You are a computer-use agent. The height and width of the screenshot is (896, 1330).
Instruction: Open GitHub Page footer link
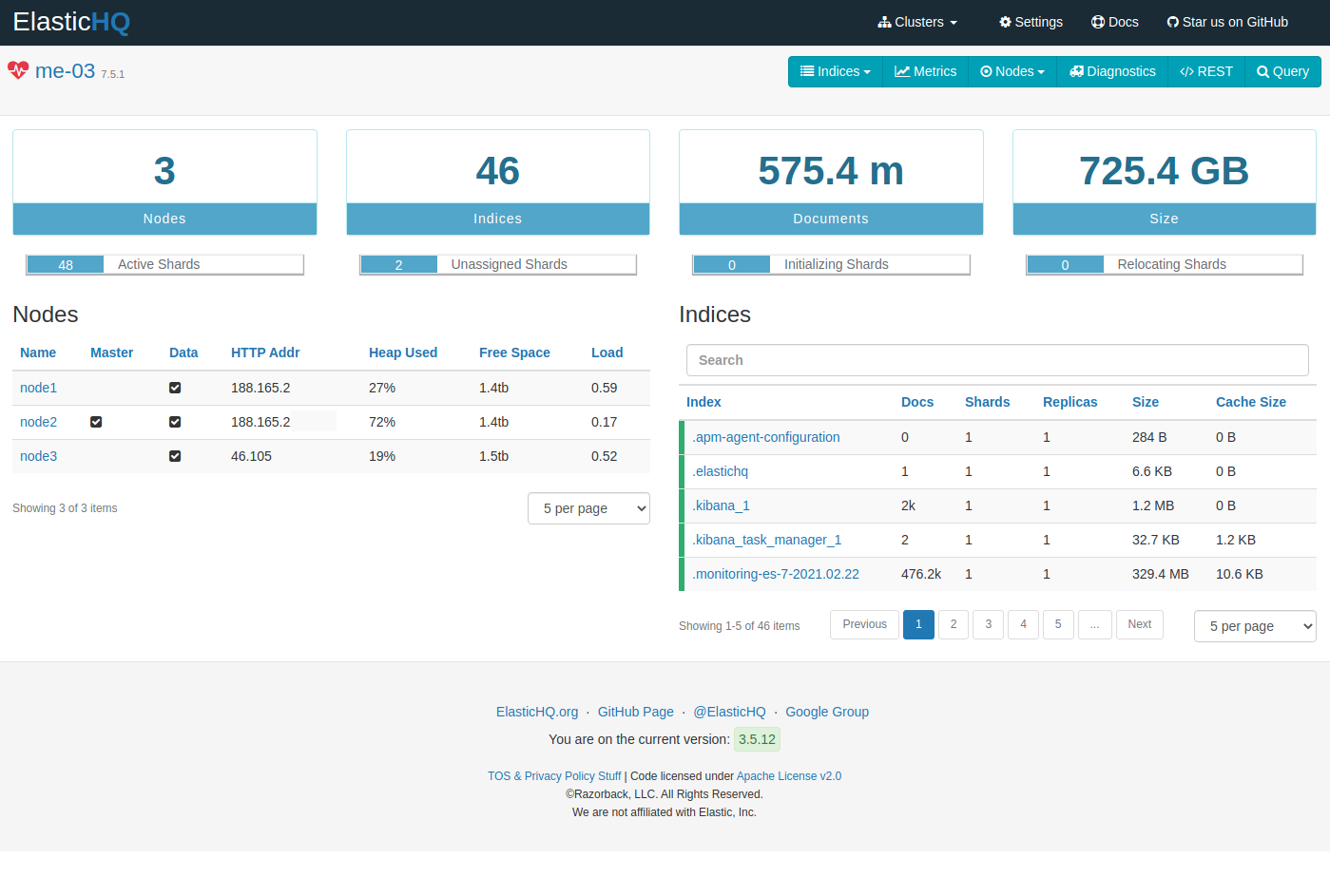click(636, 712)
